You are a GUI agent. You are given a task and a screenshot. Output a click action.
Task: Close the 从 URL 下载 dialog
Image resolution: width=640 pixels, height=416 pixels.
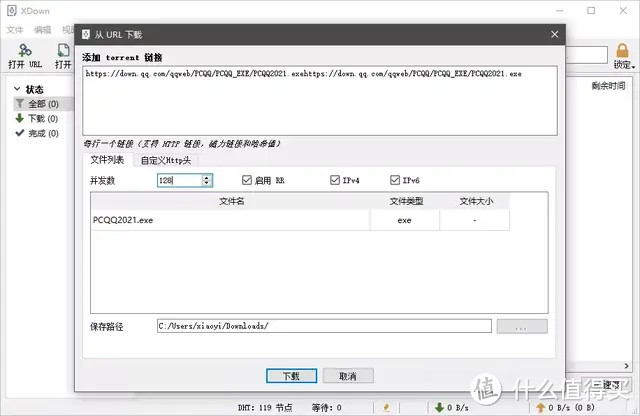(554, 34)
